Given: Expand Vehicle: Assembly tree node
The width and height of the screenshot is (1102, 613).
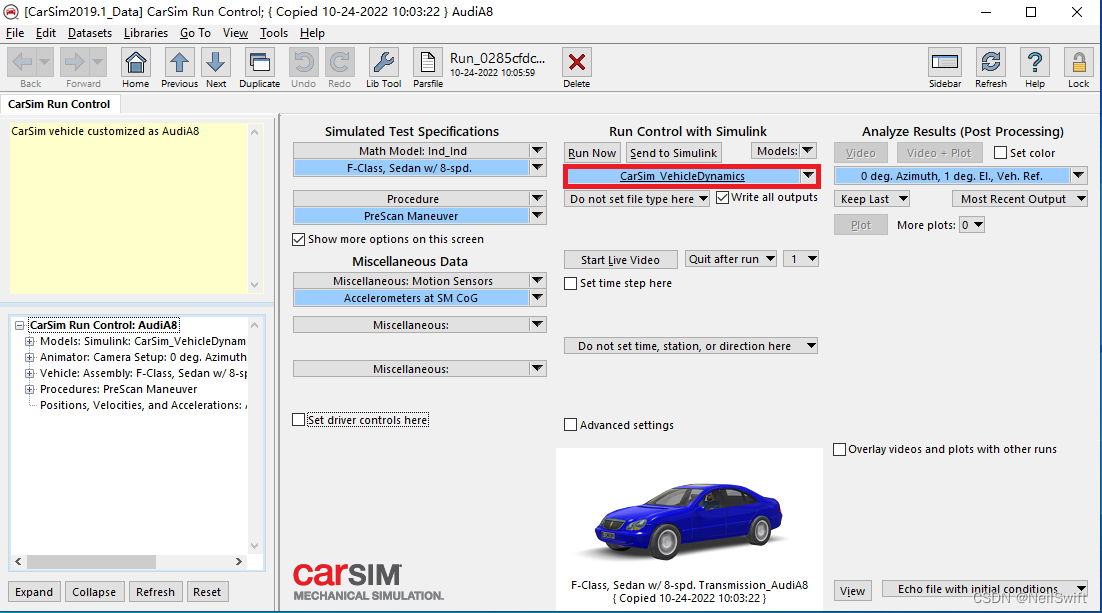Looking at the screenshot, I should pyautogui.click(x=30, y=373).
